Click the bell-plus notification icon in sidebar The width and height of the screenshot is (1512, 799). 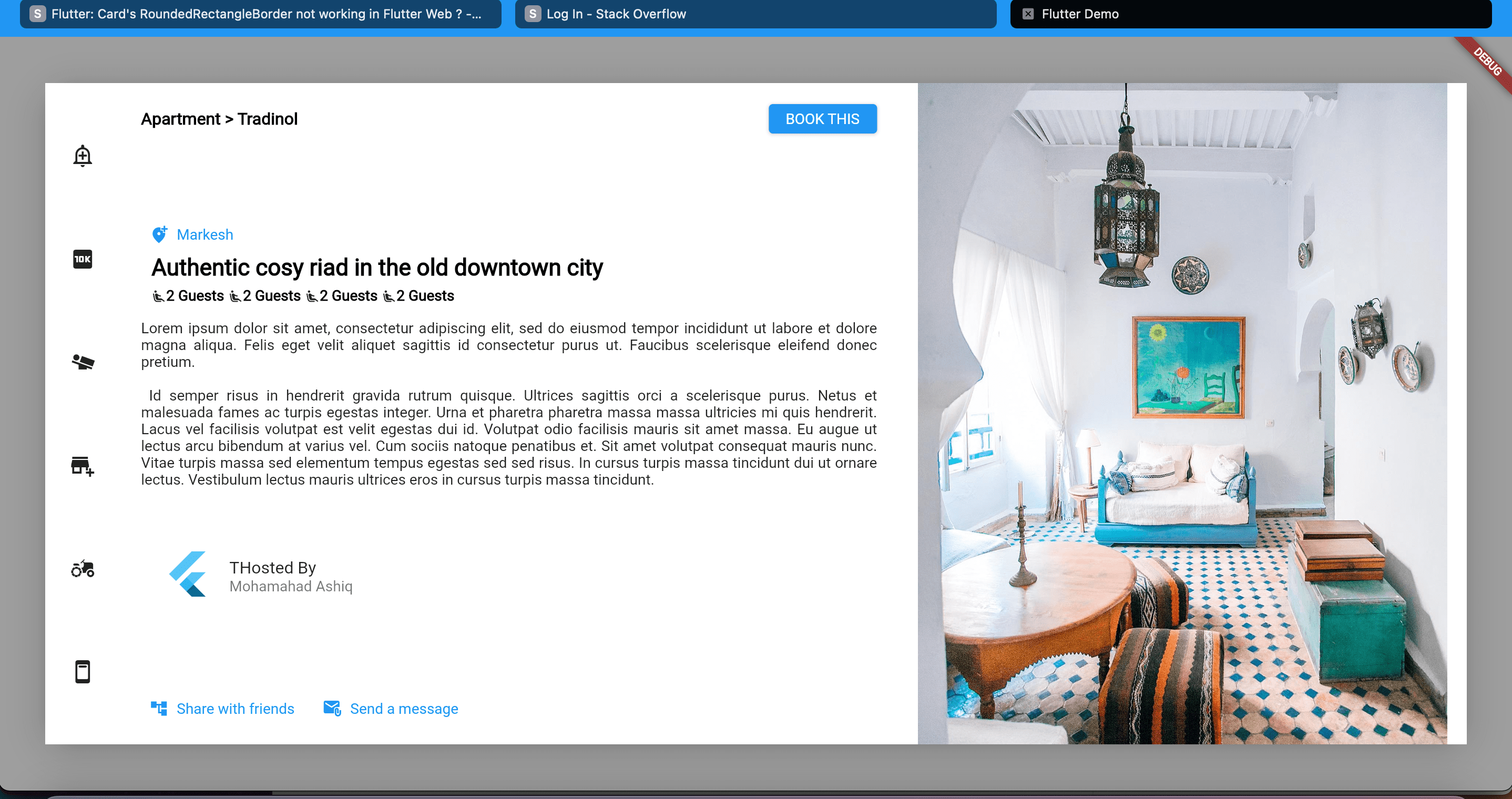pyautogui.click(x=83, y=156)
